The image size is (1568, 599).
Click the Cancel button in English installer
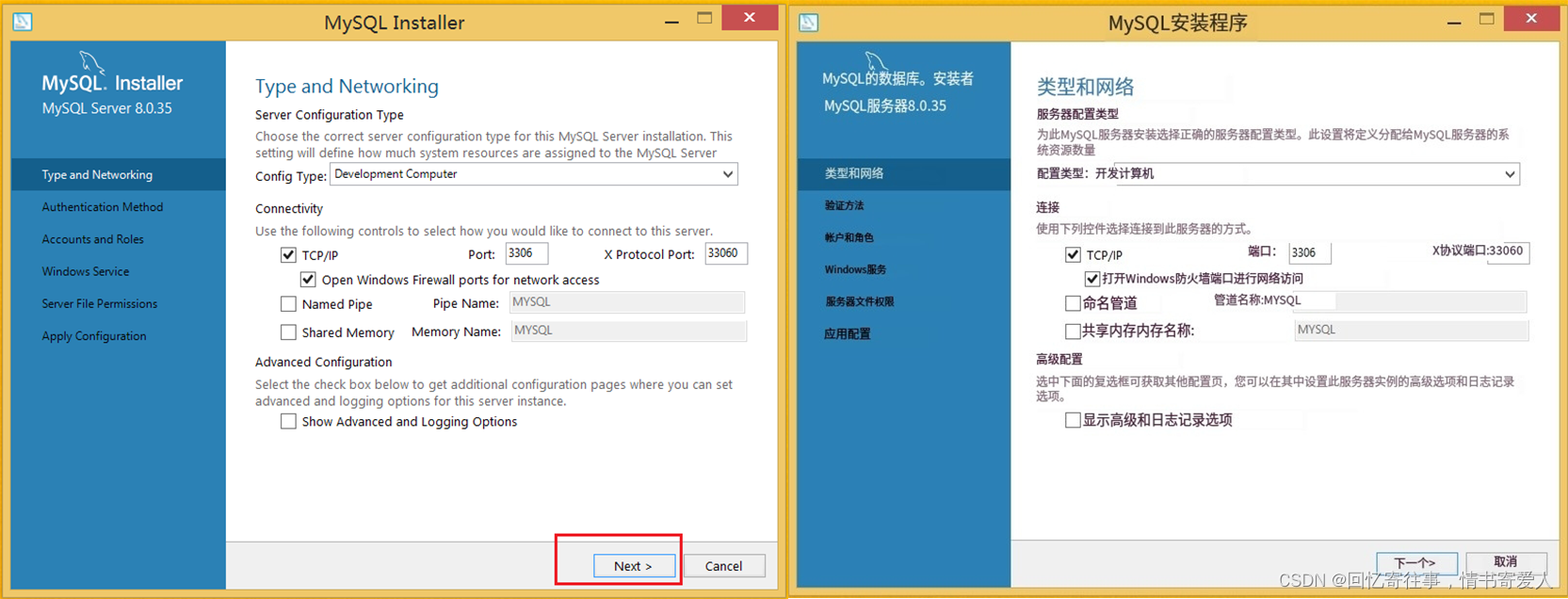pyautogui.click(x=723, y=565)
